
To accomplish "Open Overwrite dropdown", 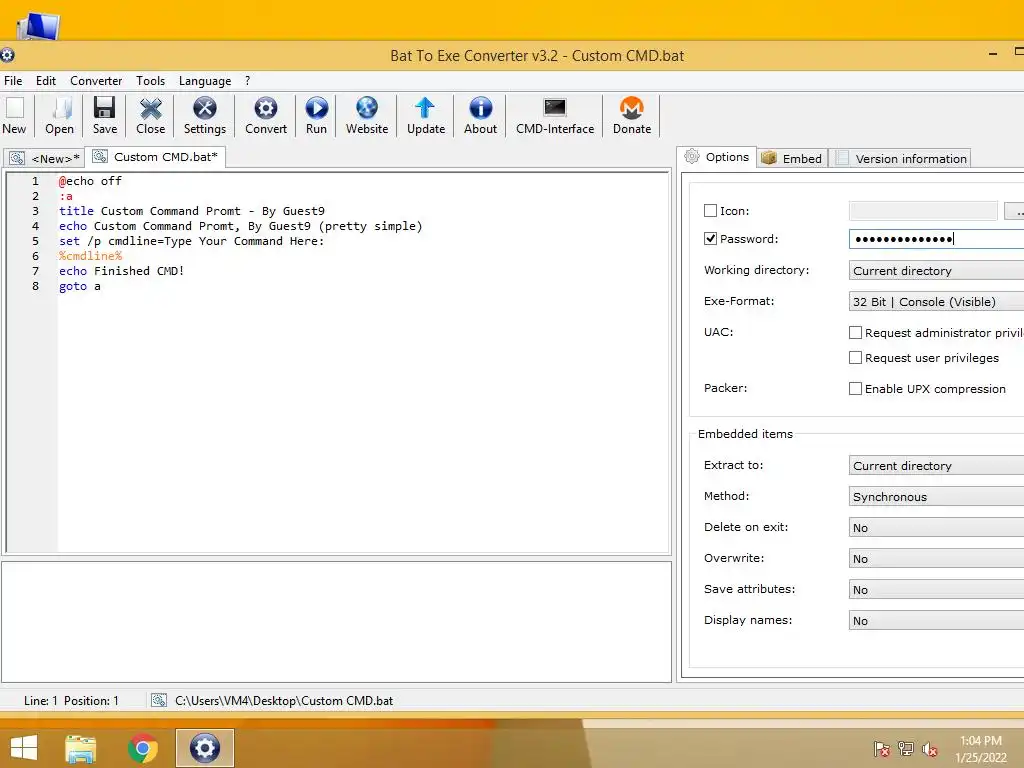I will [x=936, y=558].
